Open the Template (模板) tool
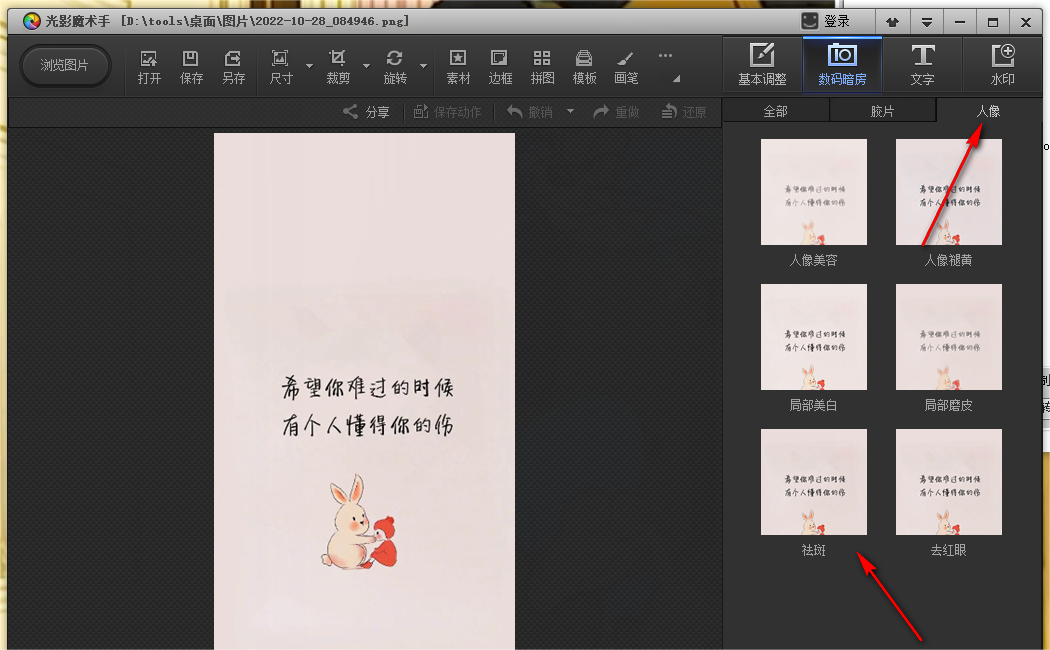Image resolution: width=1050 pixels, height=650 pixels. click(584, 66)
